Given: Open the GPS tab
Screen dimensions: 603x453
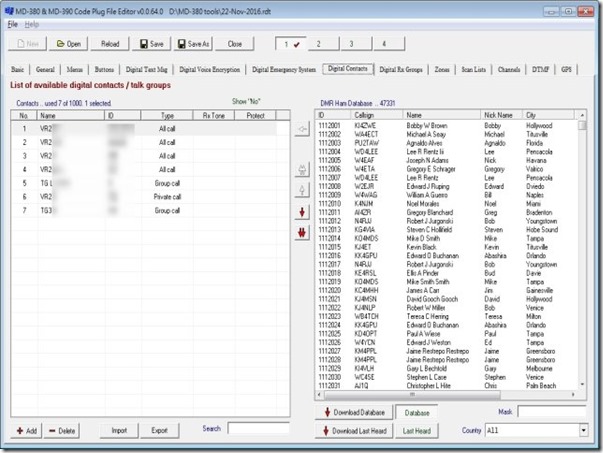Looking at the screenshot, I should 566,70.
